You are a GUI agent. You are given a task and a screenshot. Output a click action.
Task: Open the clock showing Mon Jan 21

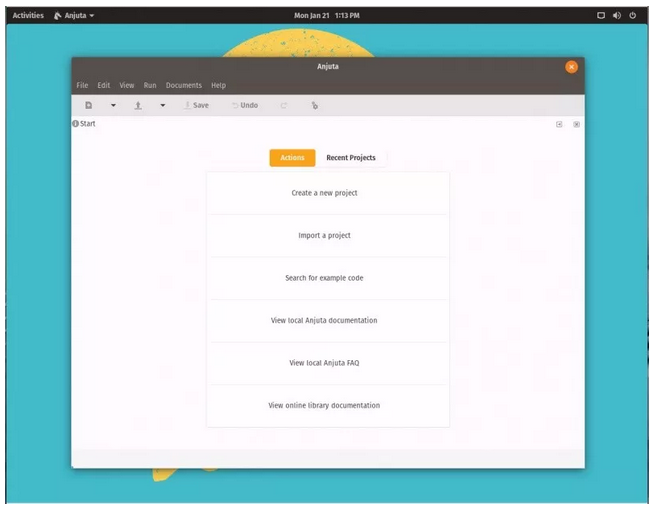point(326,16)
